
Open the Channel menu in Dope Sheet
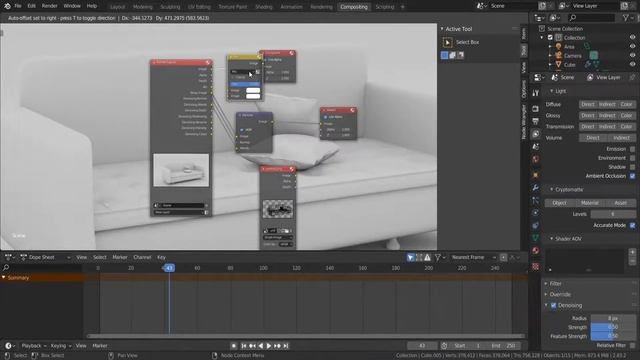coord(142,257)
